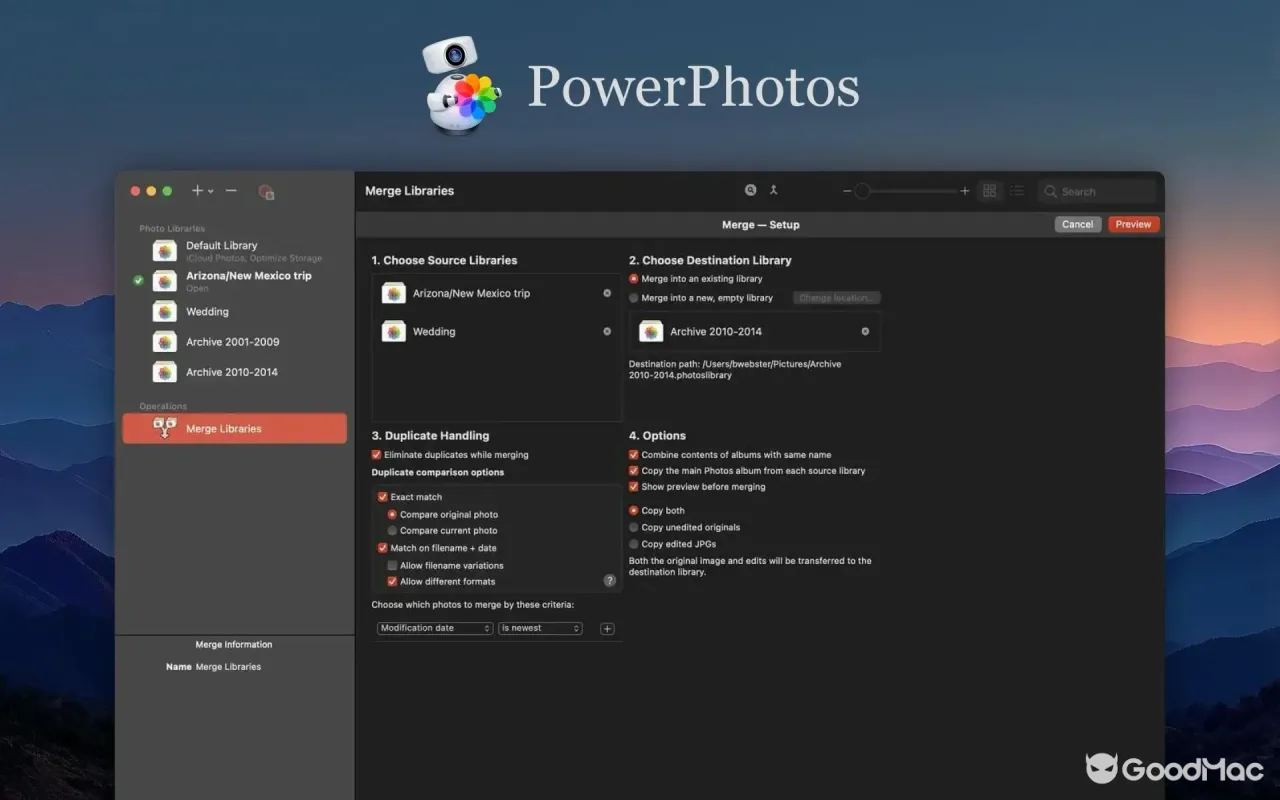This screenshot has height=800, width=1280.
Task: Click the Destination path text
Action: click(735, 370)
